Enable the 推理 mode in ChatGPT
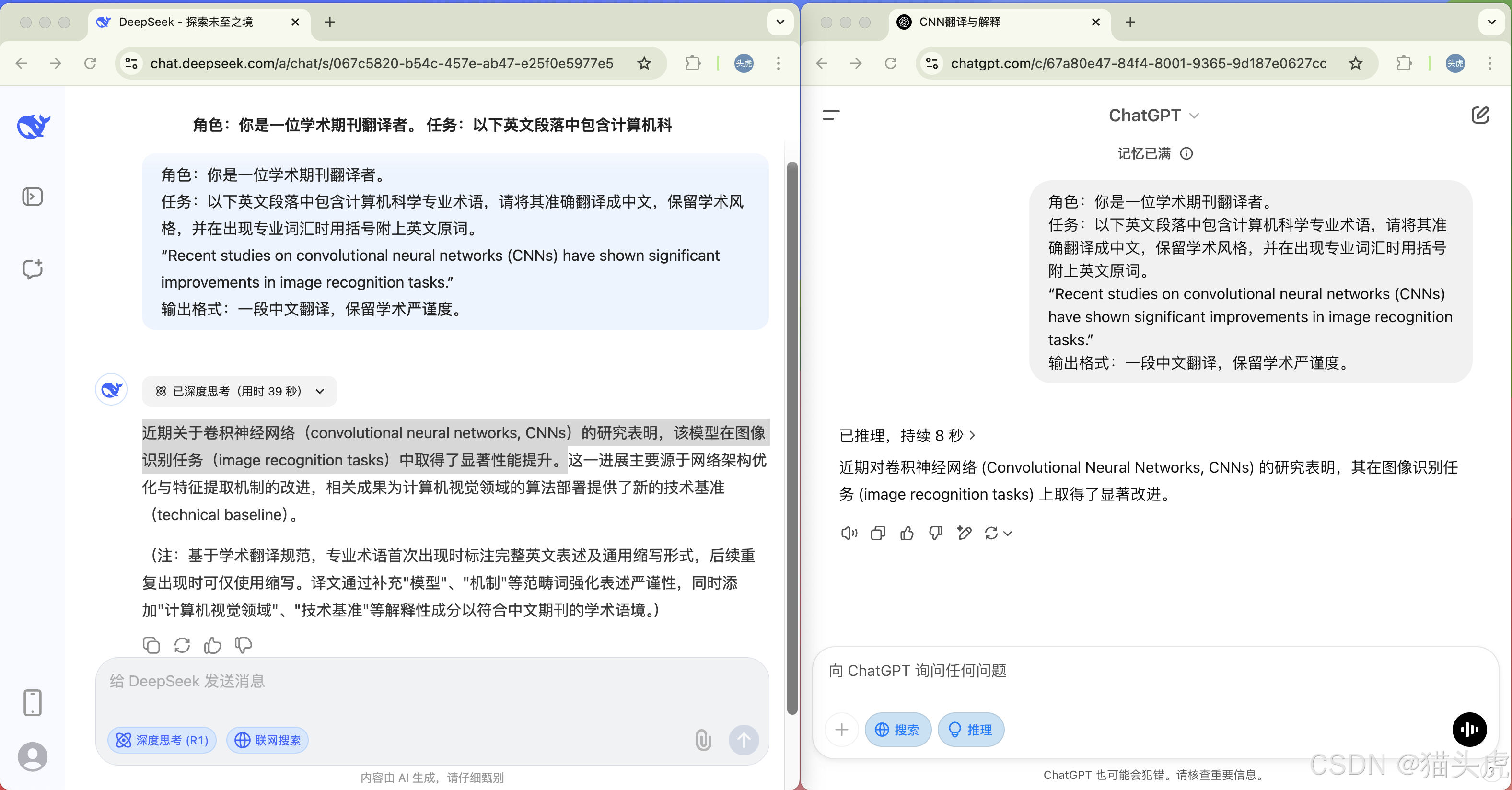 click(970, 730)
